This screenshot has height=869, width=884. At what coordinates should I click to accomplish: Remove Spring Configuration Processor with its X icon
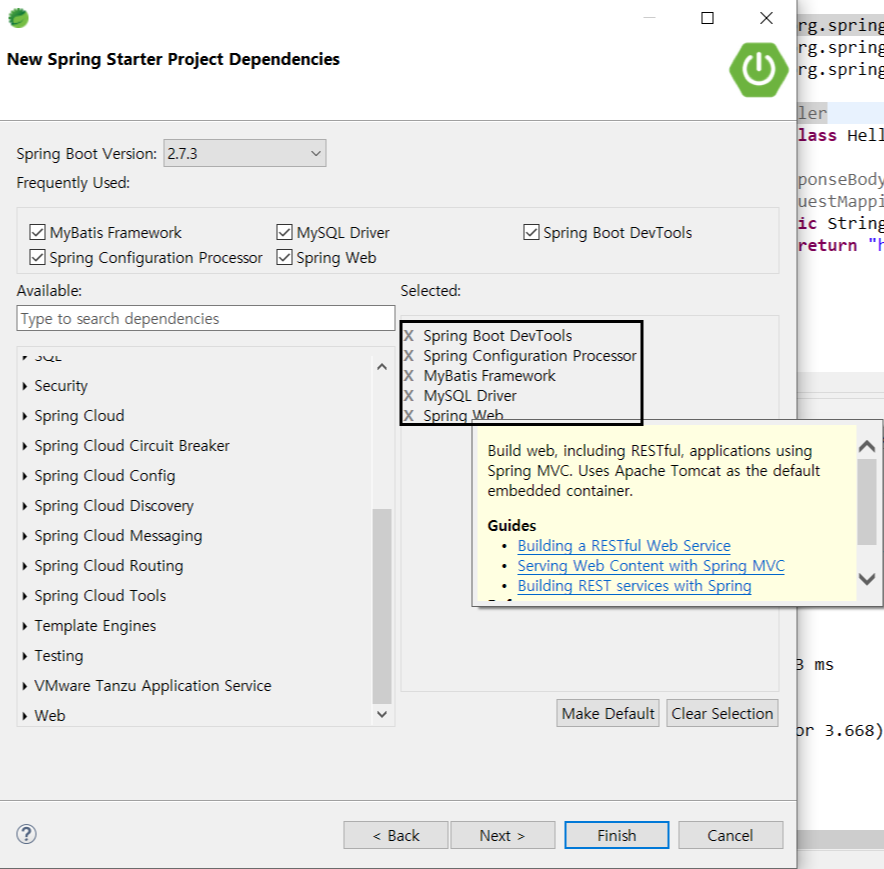click(409, 356)
